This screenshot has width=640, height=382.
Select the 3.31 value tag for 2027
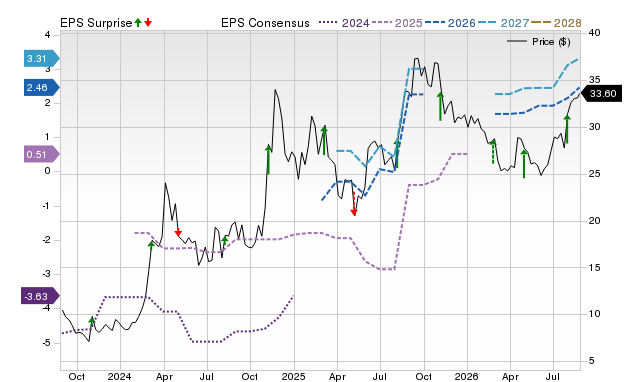pyautogui.click(x=42, y=58)
